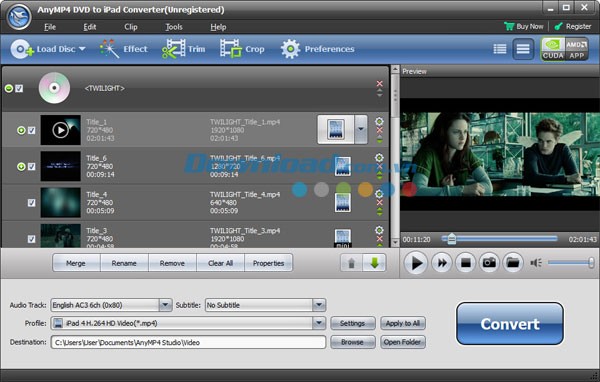Open settings gear for Title_1

pyautogui.click(x=379, y=121)
